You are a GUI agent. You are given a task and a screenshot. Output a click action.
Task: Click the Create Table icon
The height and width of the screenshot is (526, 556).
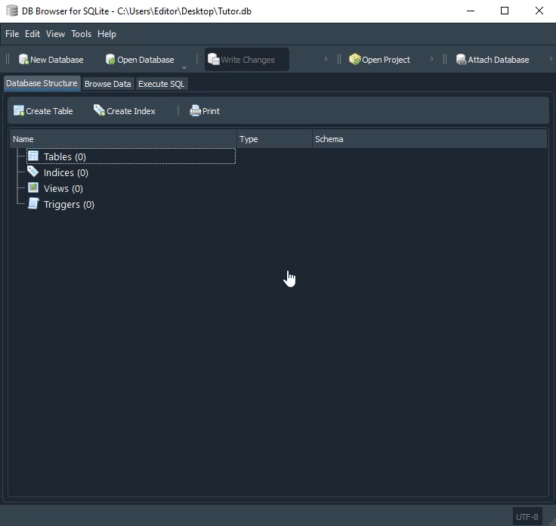(x=18, y=111)
